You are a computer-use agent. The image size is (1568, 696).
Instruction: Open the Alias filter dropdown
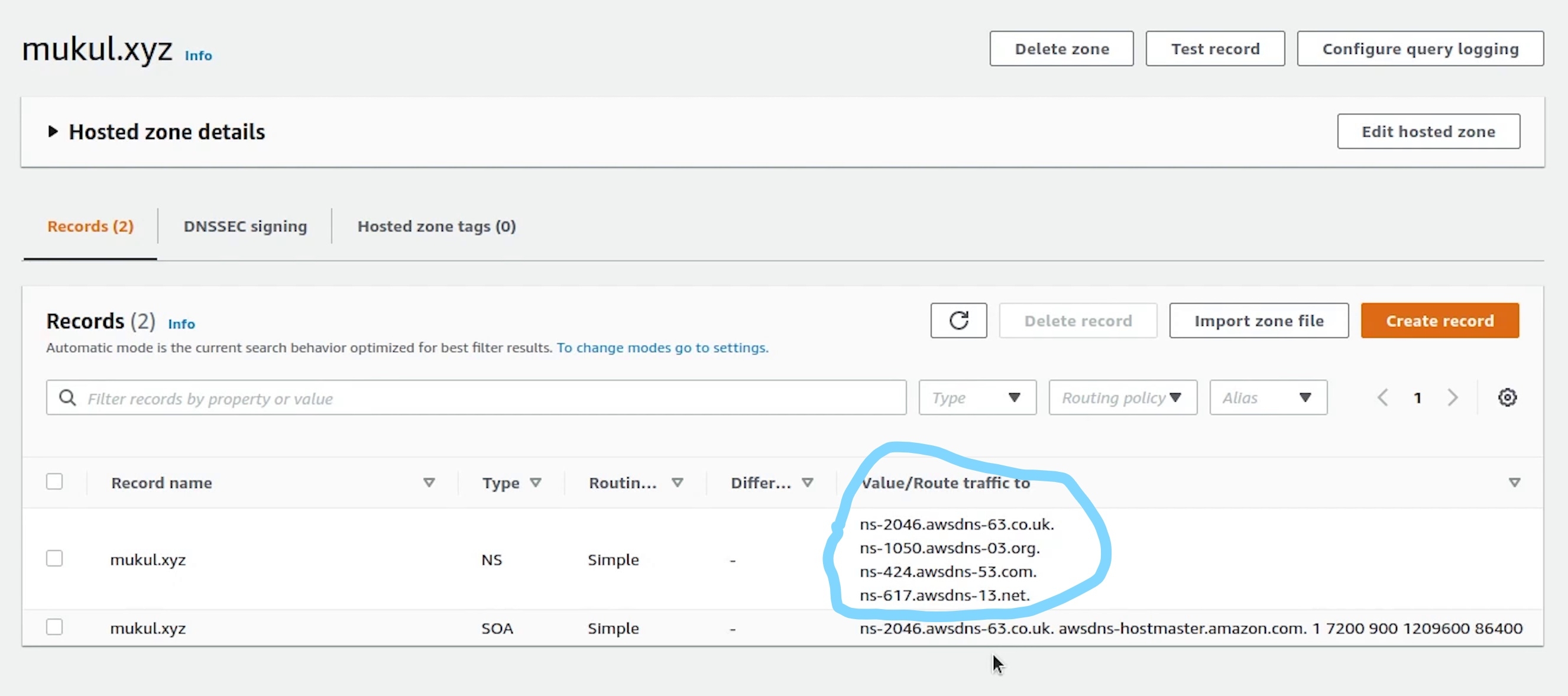click(1267, 397)
